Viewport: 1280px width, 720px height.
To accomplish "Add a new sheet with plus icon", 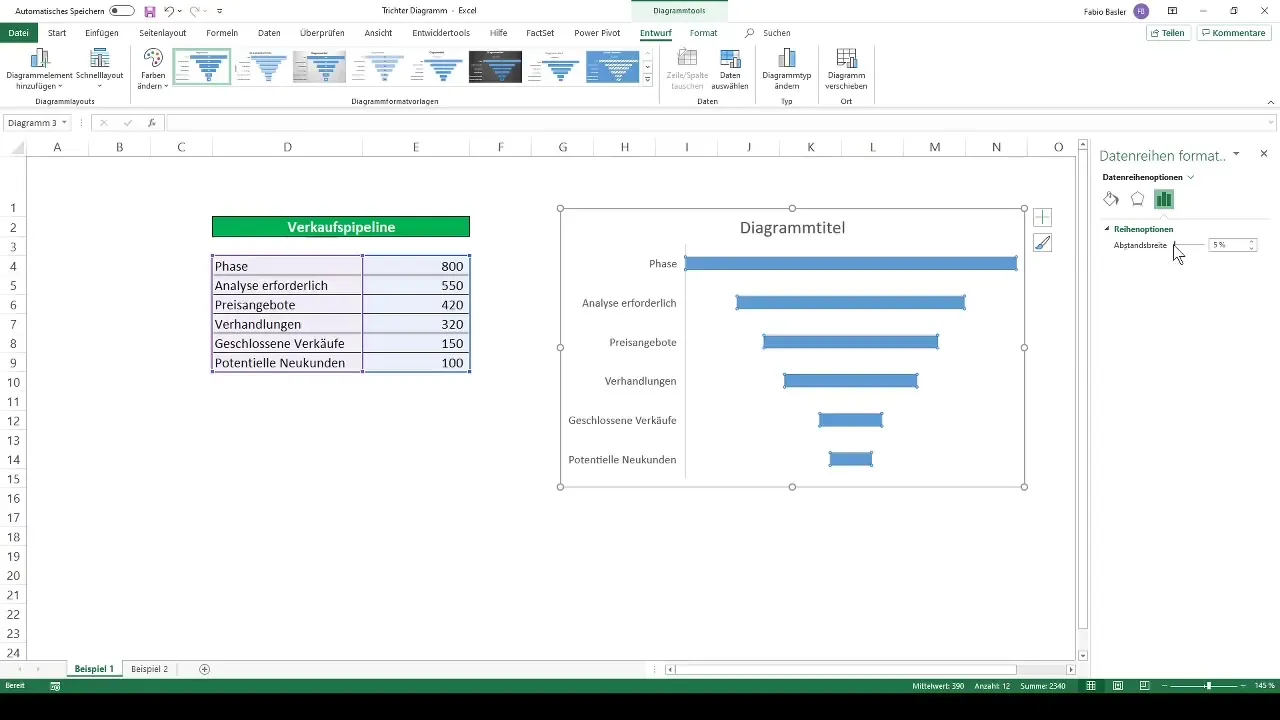I will click(x=205, y=669).
